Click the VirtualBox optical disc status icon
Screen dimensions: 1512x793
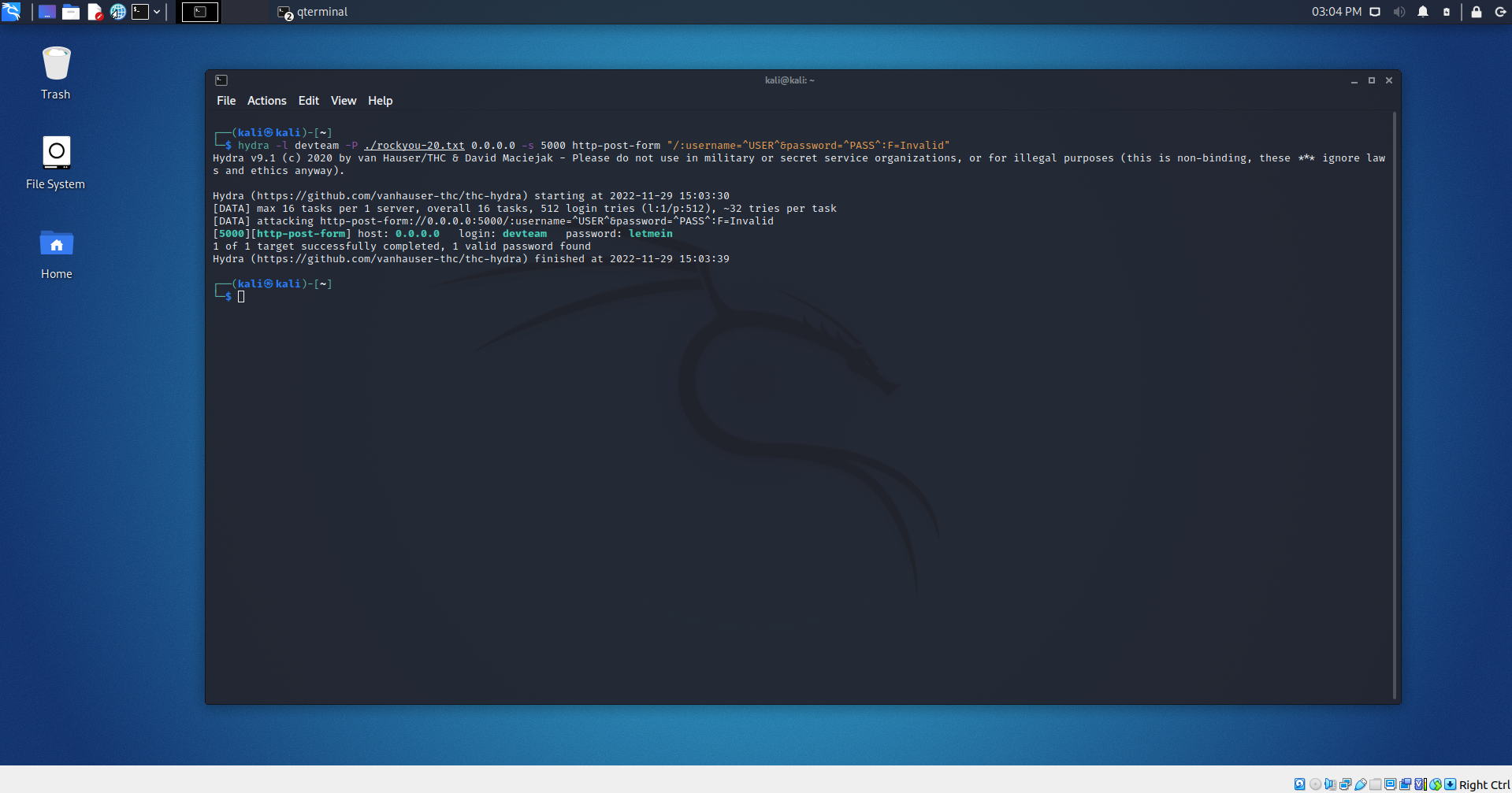pyautogui.click(x=1315, y=784)
